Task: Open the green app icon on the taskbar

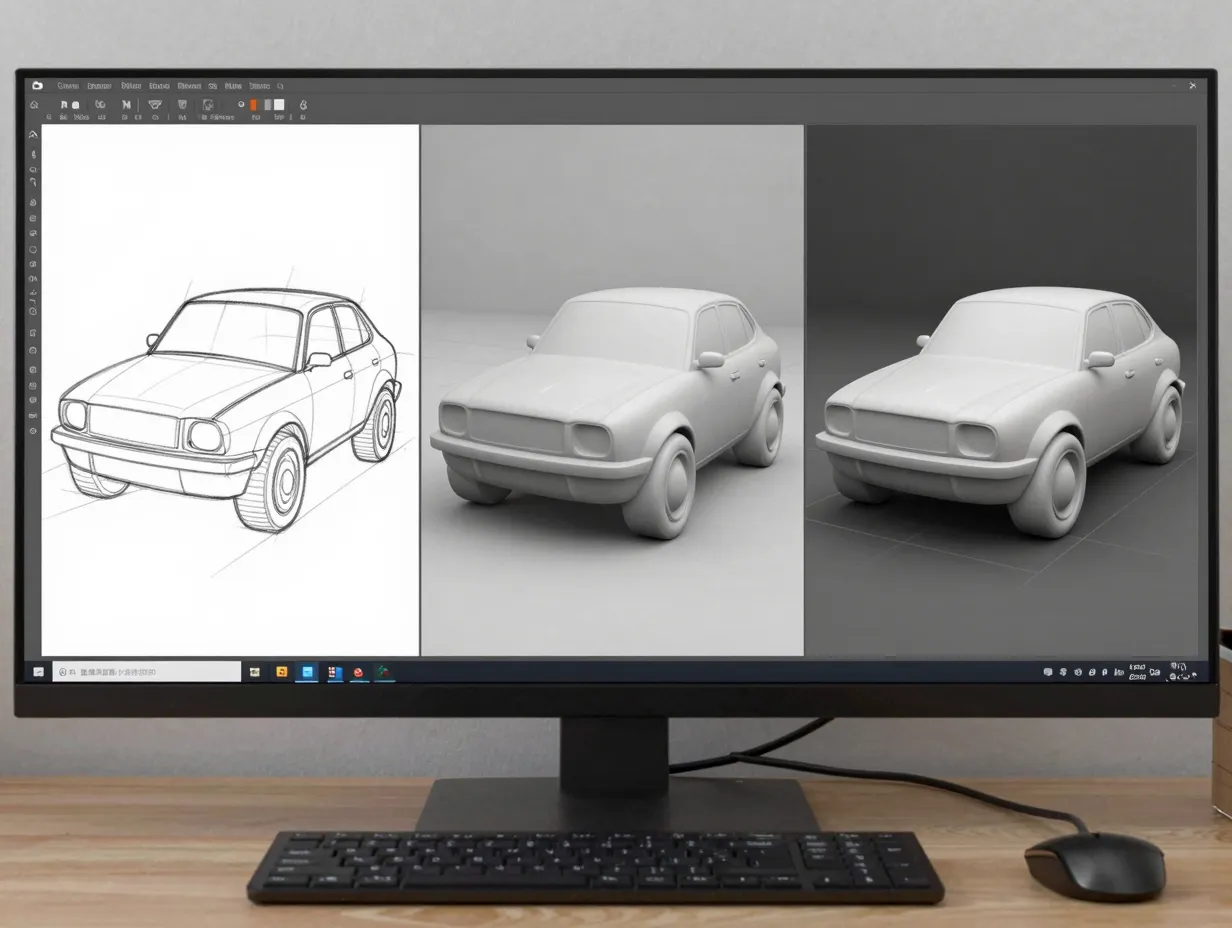Action: tap(382, 672)
